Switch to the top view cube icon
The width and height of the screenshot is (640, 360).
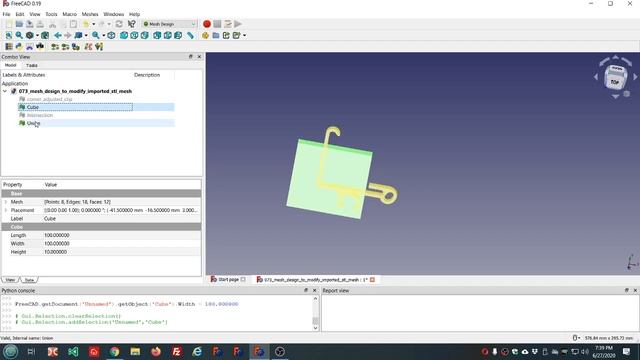(x=134, y=36)
